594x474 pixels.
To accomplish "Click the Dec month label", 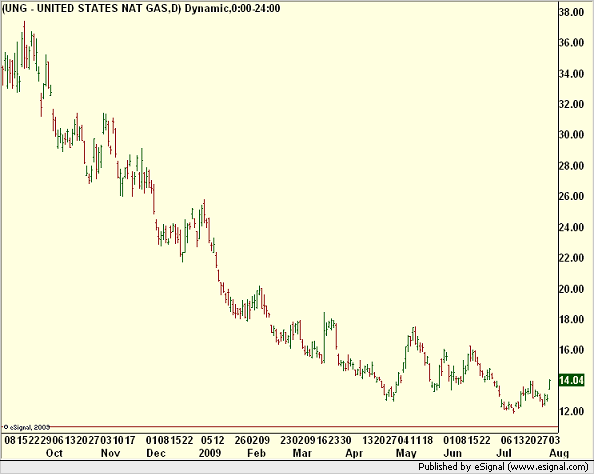I will (156, 453).
